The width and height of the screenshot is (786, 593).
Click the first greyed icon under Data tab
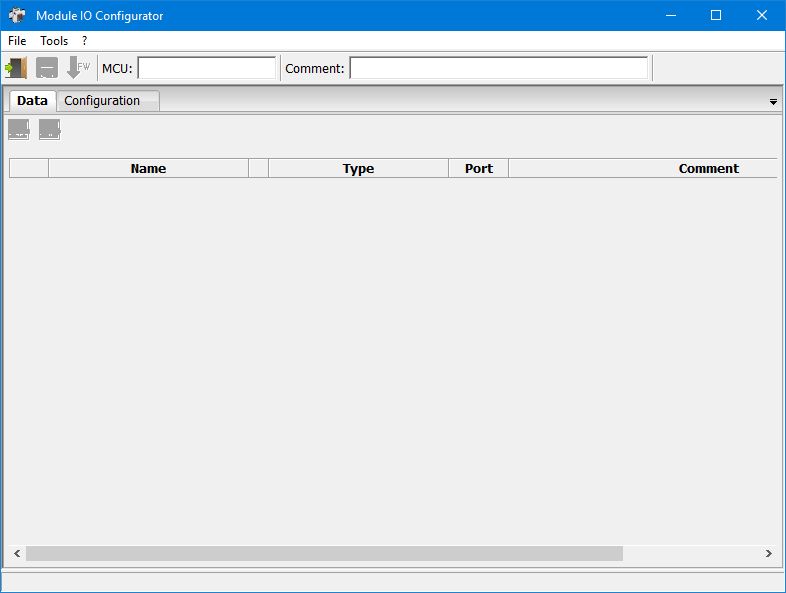click(19, 130)
